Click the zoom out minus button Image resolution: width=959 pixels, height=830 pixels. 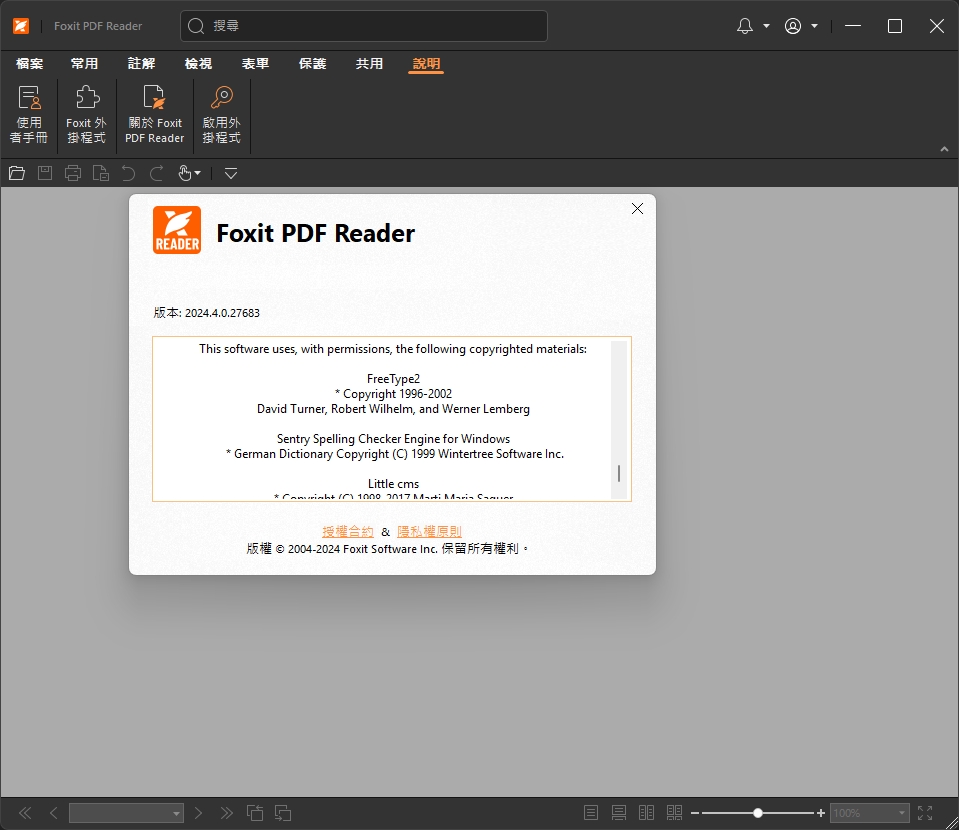click(x=695, y=813)
